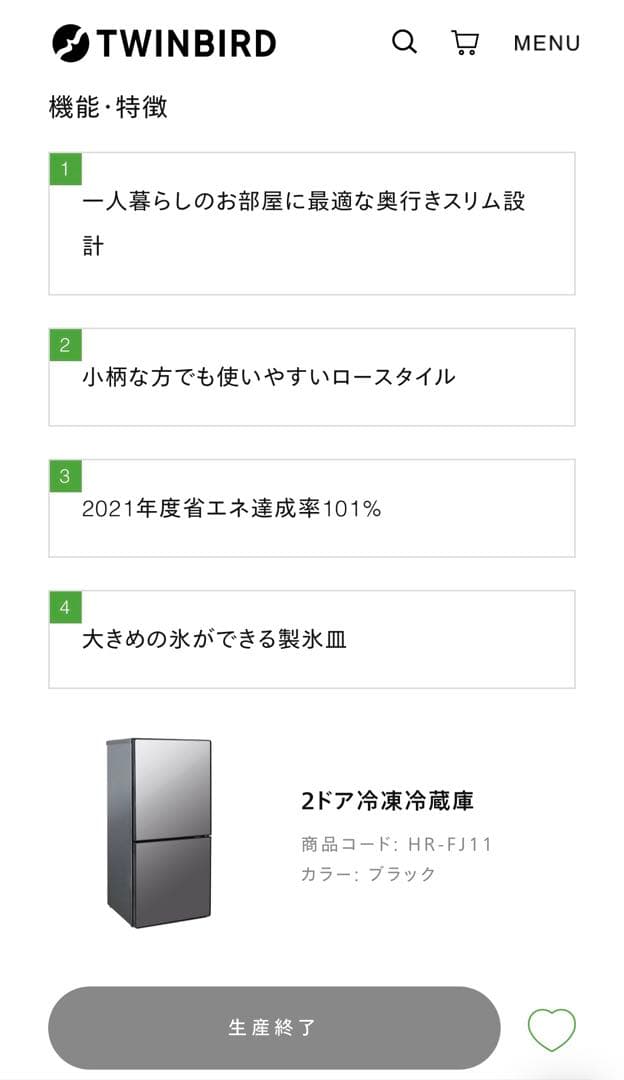Click the product name 2ドア冷凍冷蔵庫
This screenshot has height=1080, width=624.
click(x=388, y=802)
